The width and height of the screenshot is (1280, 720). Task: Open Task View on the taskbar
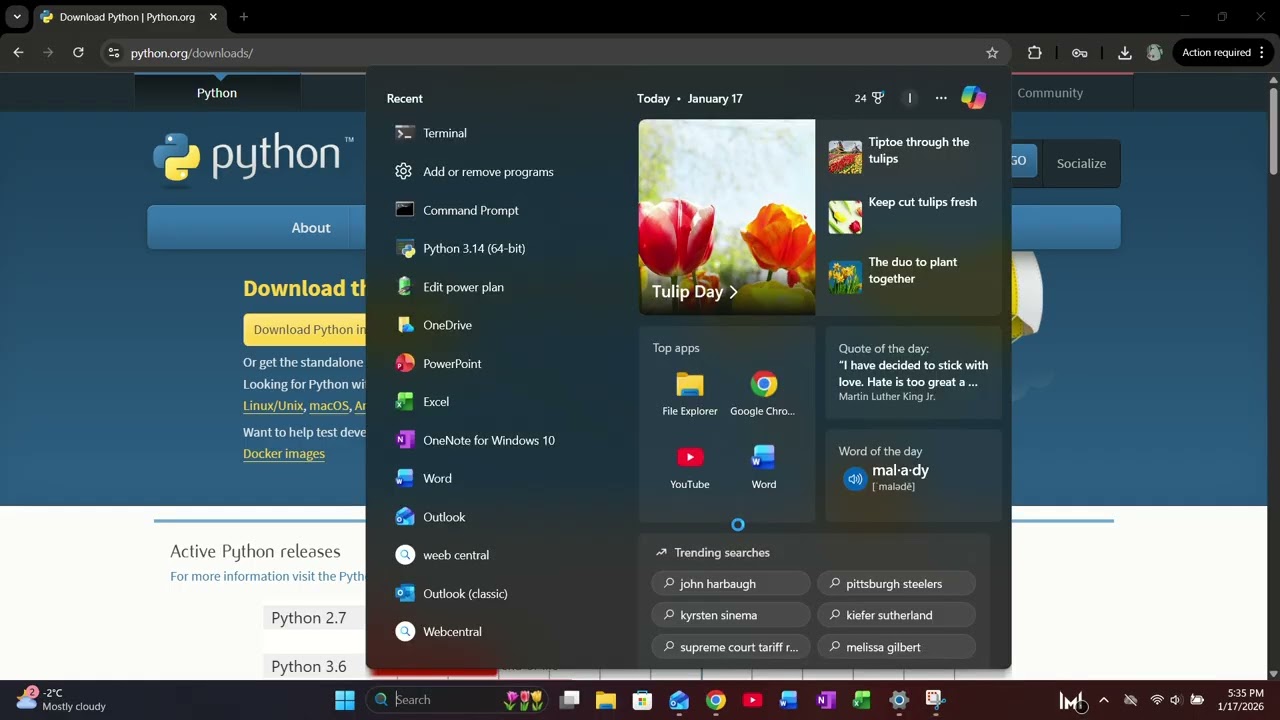569,700
